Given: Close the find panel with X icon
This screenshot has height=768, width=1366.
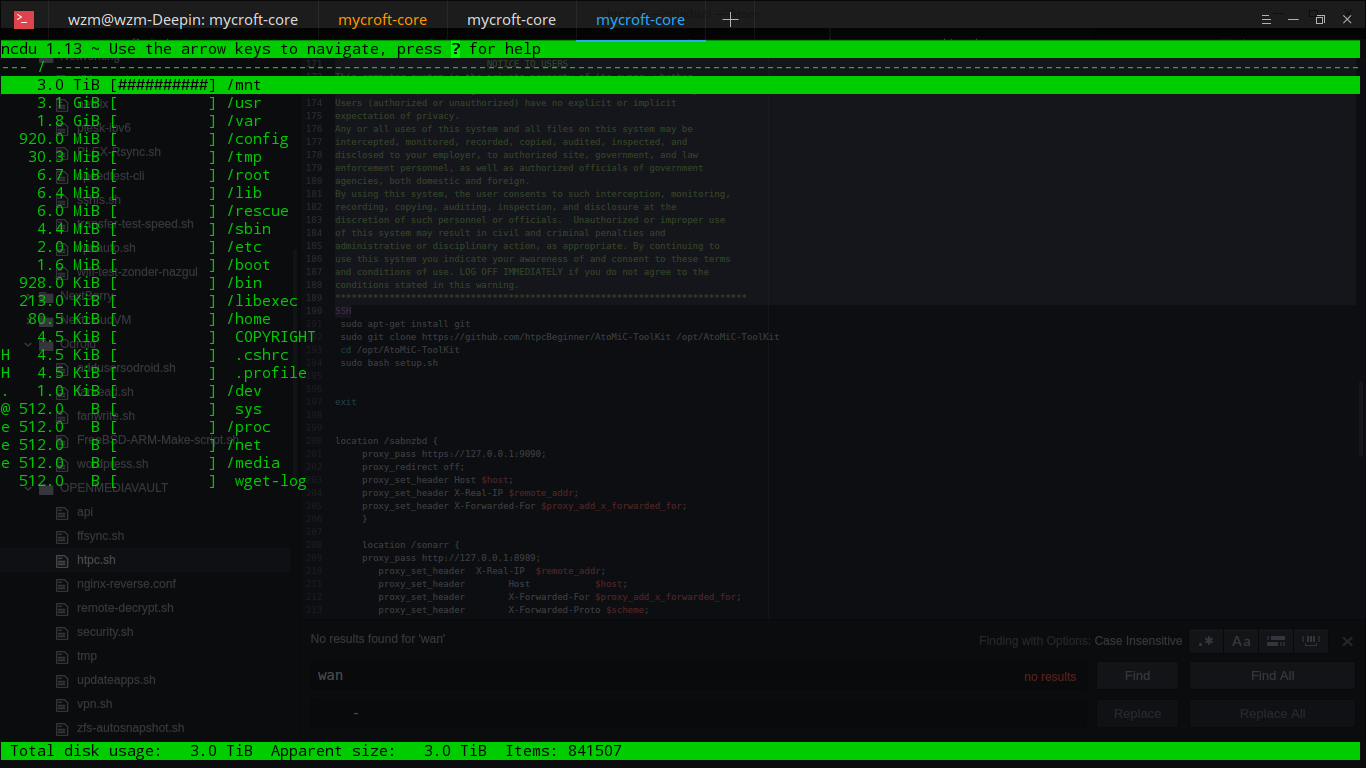Looking at the screenshot, I should click(x=1347, y=641).
